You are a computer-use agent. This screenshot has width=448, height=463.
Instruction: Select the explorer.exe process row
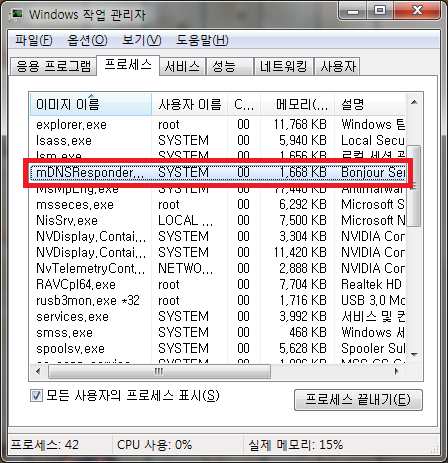218,125
